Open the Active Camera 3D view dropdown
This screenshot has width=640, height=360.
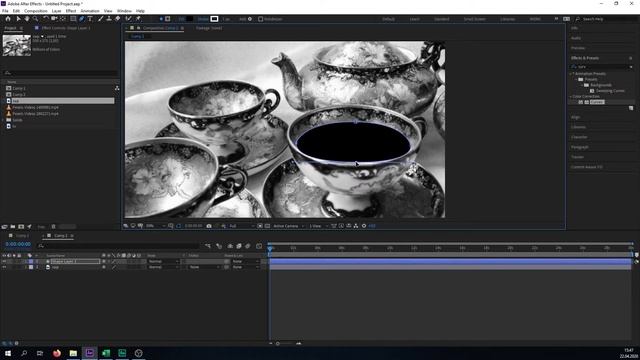coord(289,226)
